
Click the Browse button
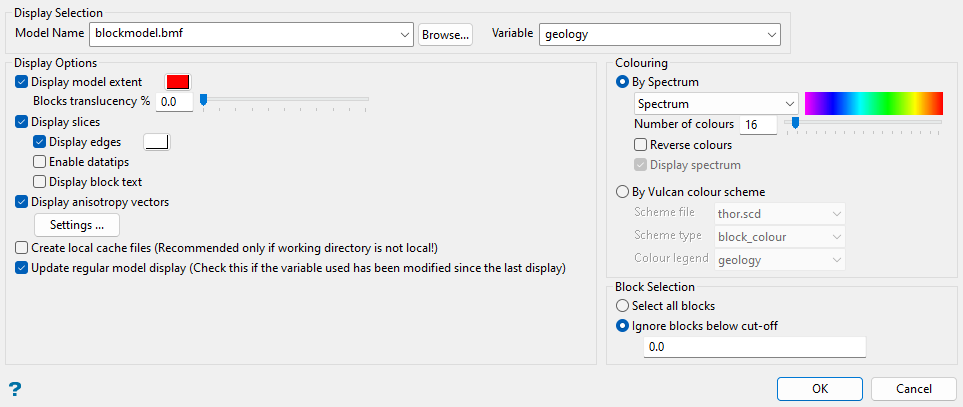pos(445,34)
